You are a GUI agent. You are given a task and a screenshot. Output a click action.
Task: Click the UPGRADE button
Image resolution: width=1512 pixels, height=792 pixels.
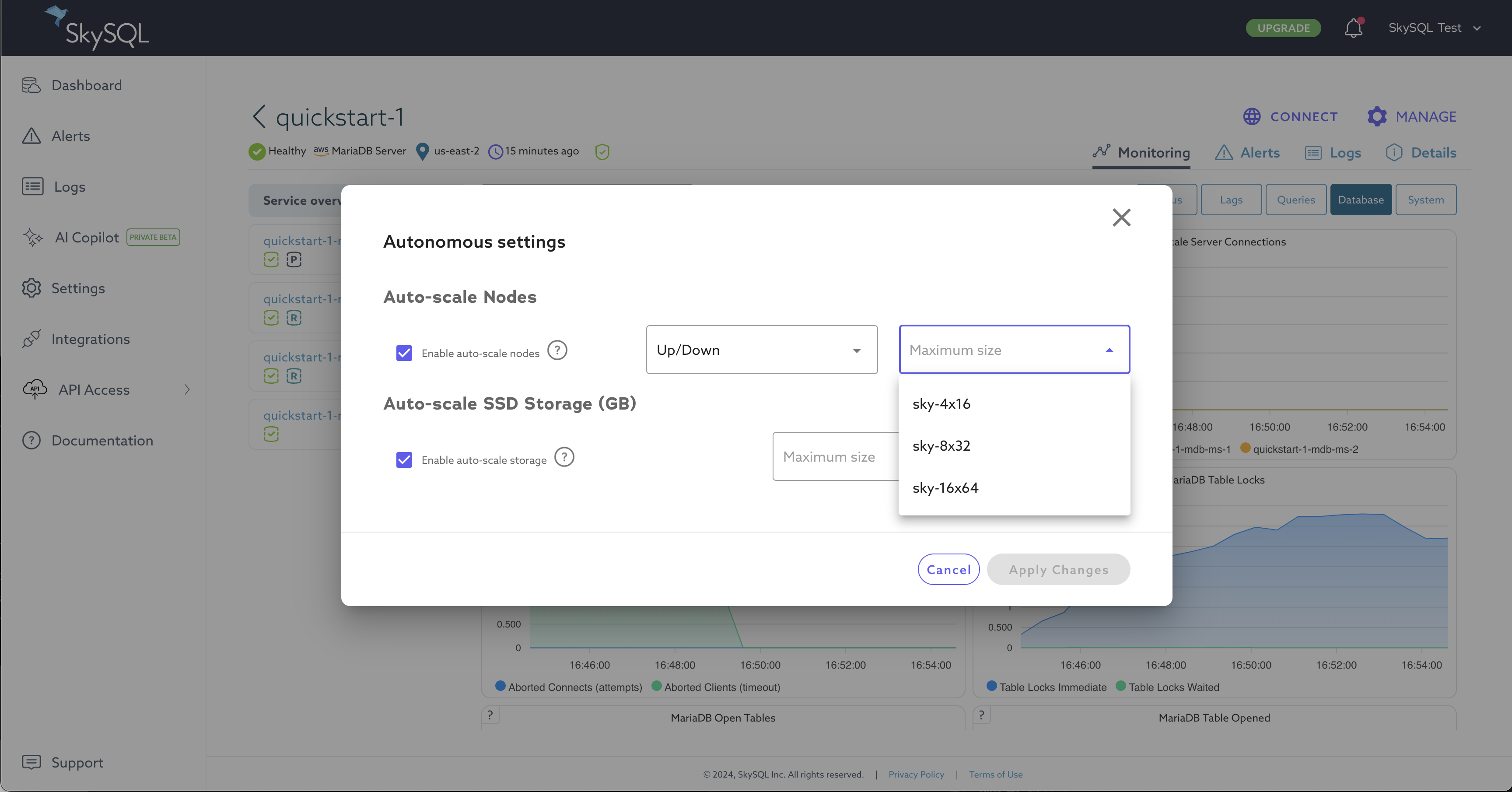pos(1283,28)
